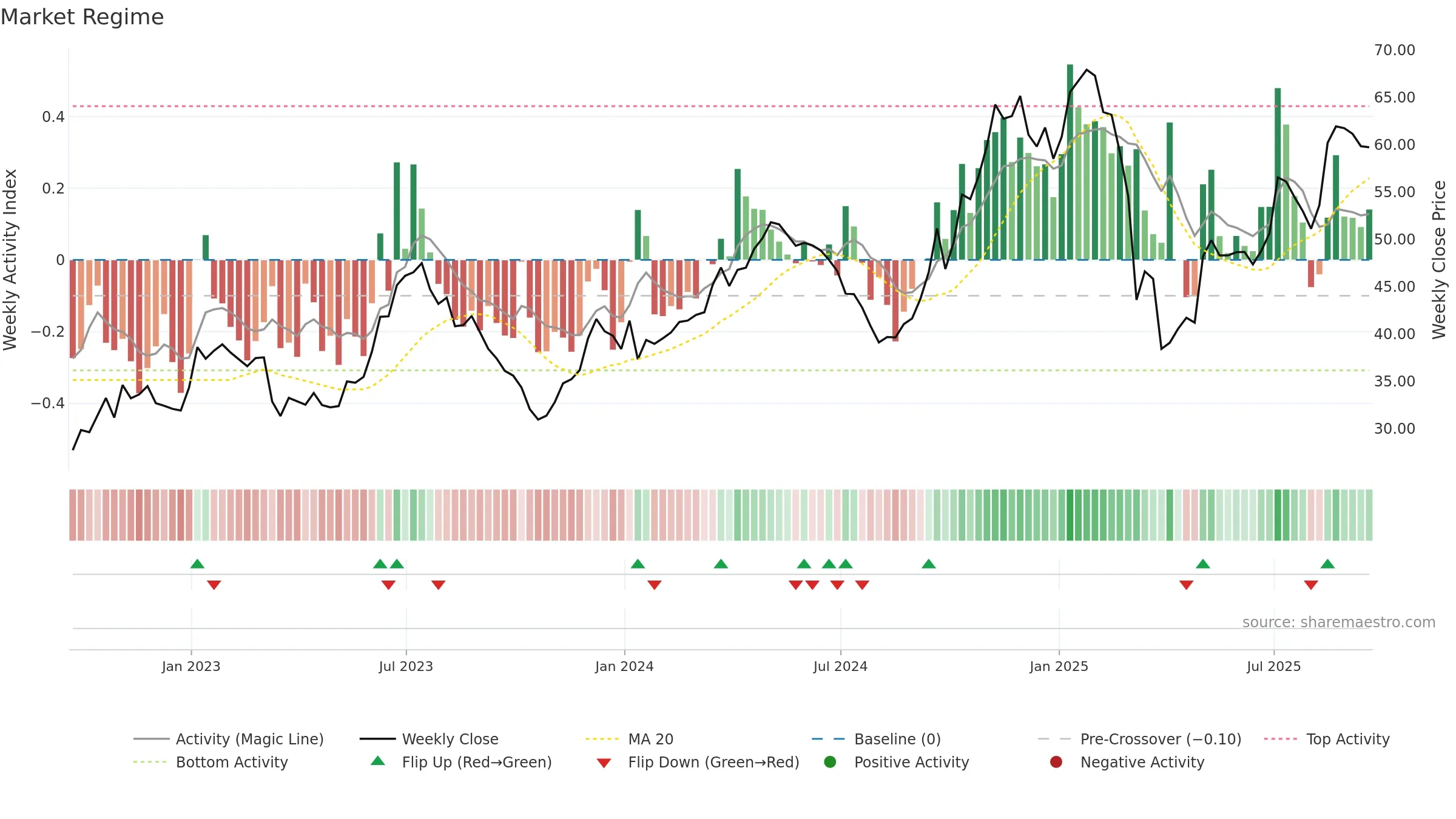Click the green Positive Activity legend dot

point(831,762)
